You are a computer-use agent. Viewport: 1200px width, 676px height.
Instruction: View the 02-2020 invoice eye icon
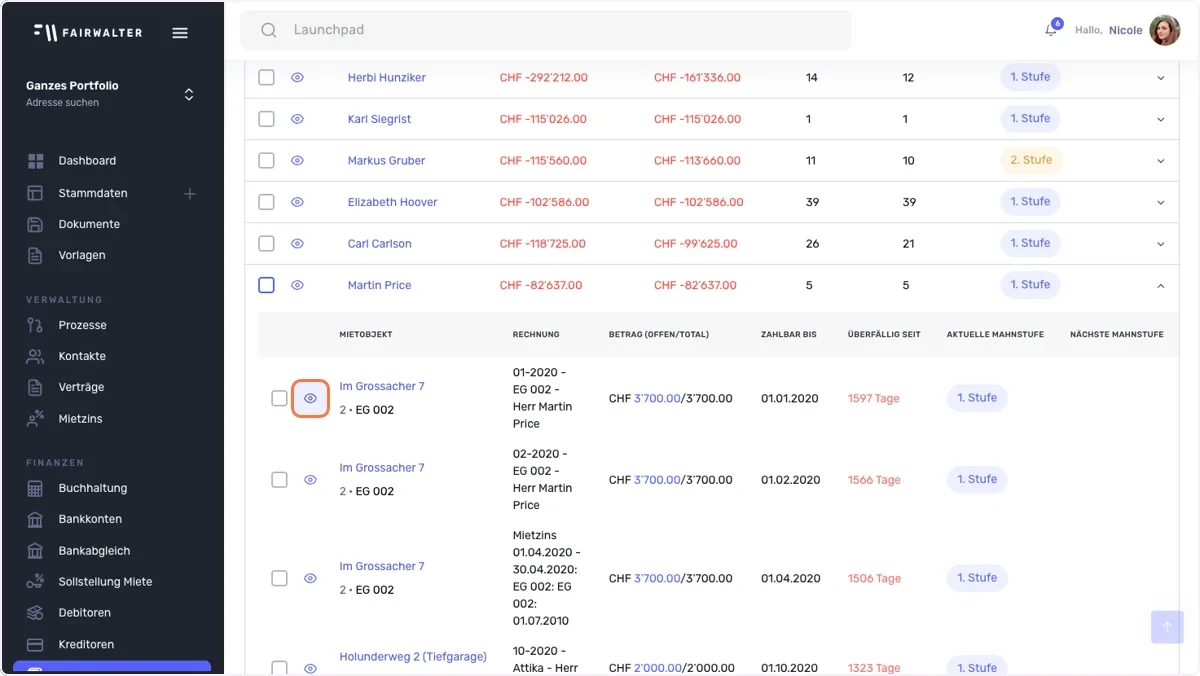click(310, 480)
